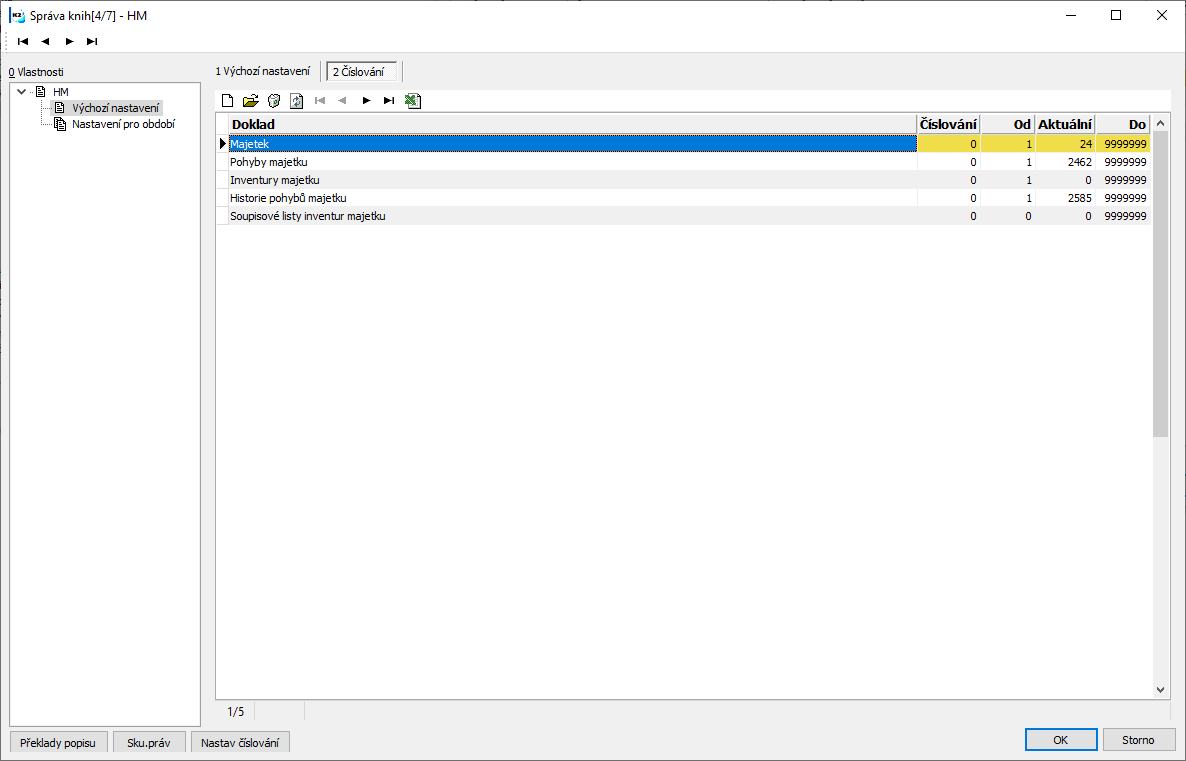Viewport: 1186px width, 761px height.
Task: Click the Sku.práv button
Action: tap(149, 743)
